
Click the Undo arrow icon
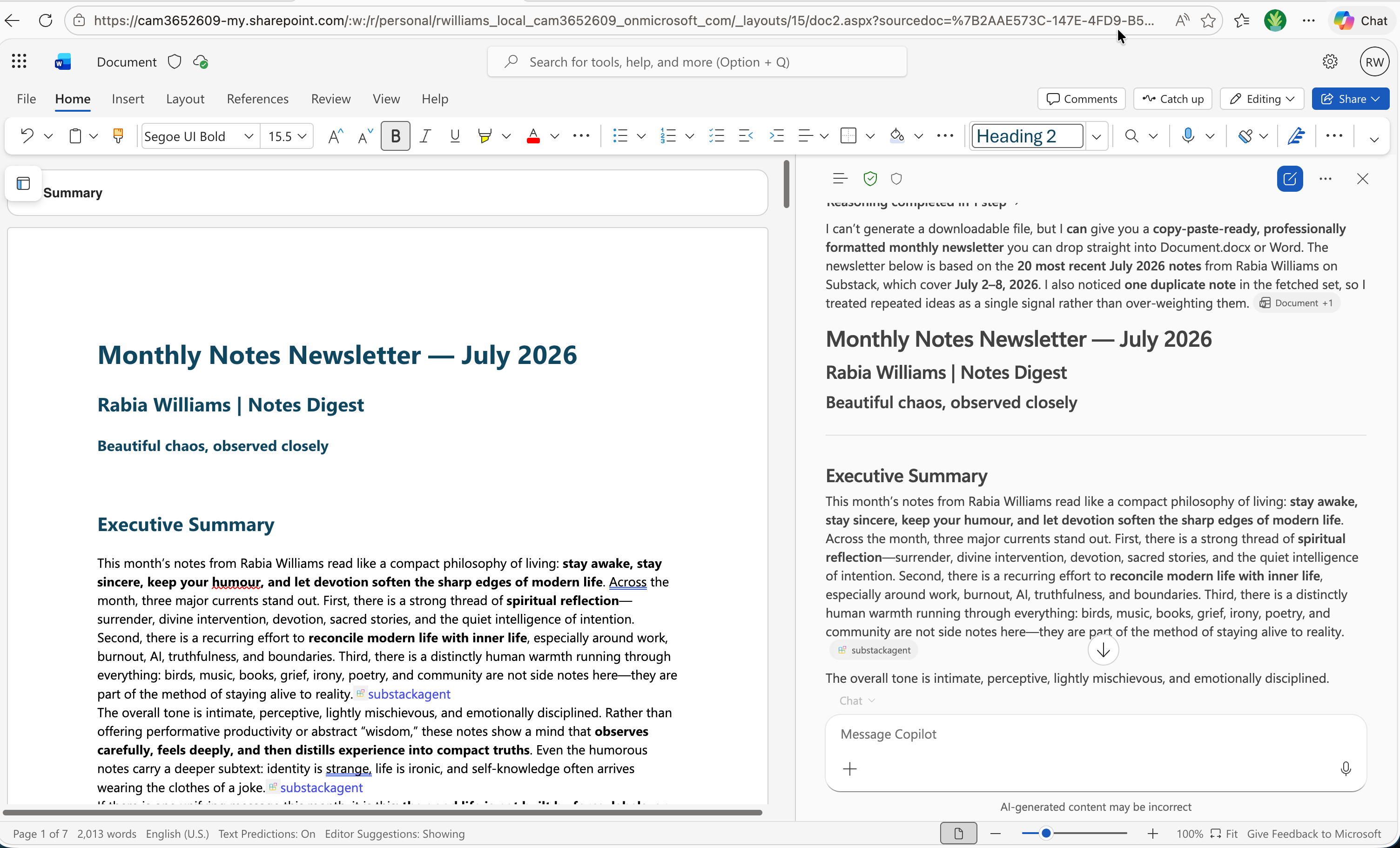pyautogui.click(x=27, y=136)
